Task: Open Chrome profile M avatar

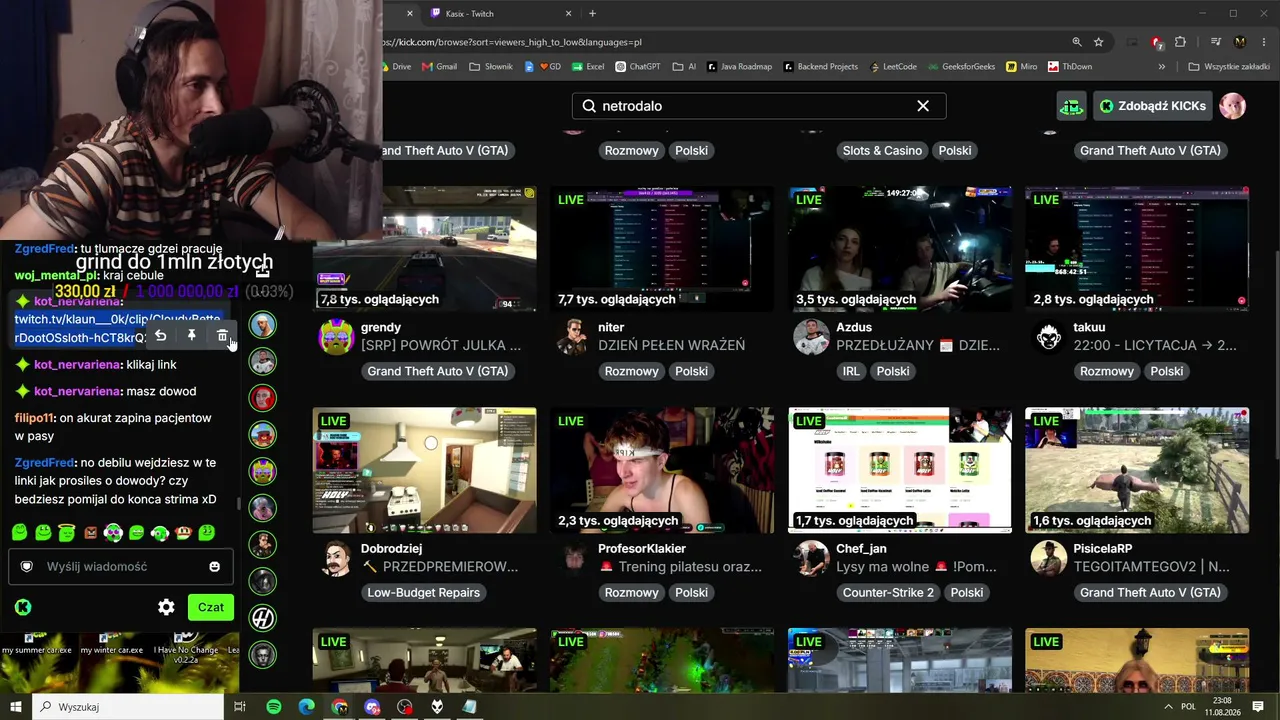Action: (1240, 42)
